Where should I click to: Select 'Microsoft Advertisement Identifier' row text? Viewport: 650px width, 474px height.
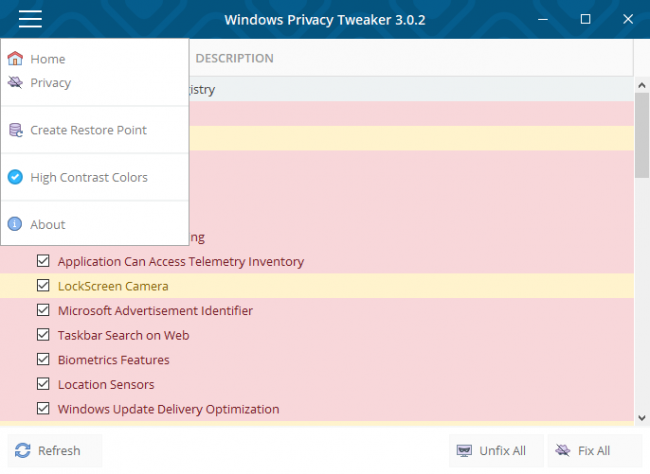point(155,311)
